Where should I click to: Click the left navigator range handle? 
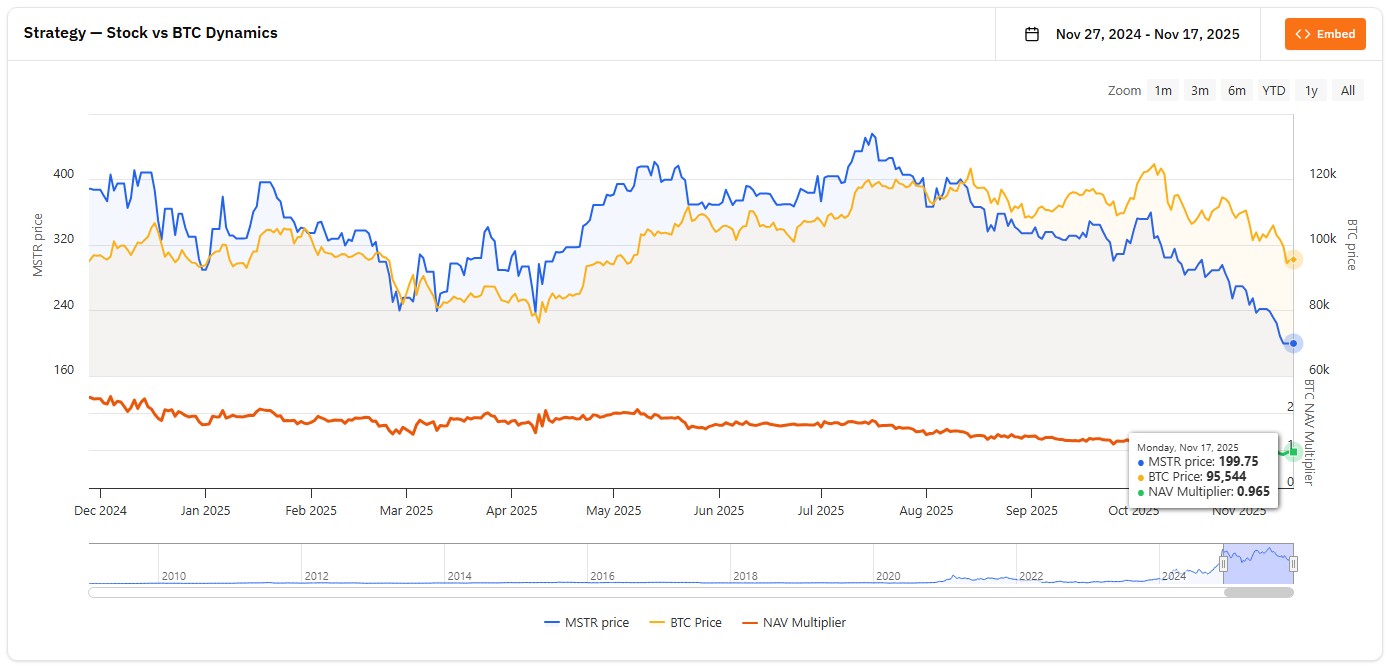1223,564
